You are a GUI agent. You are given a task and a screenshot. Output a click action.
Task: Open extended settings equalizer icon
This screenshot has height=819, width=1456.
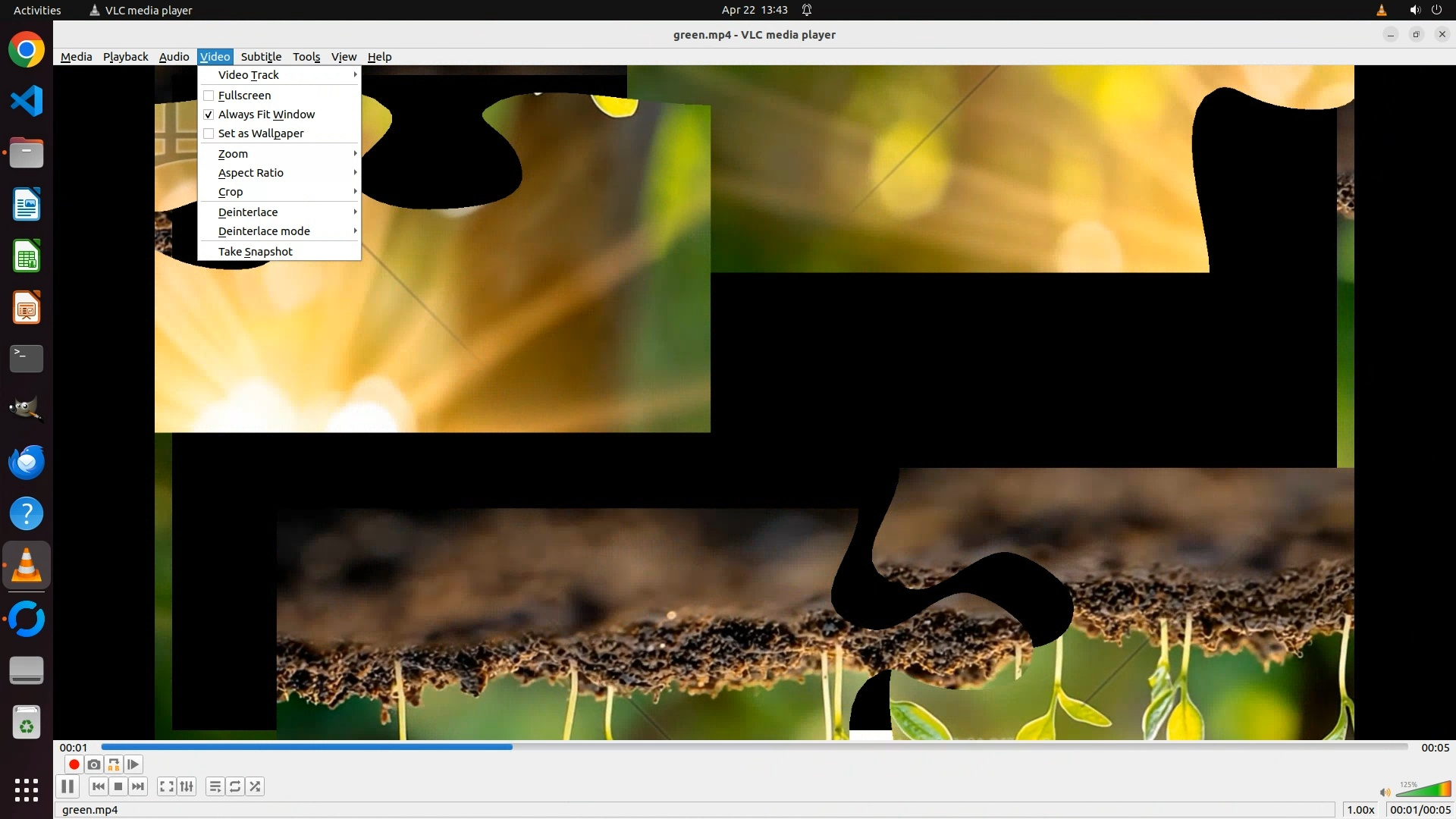tap(187, 786)
